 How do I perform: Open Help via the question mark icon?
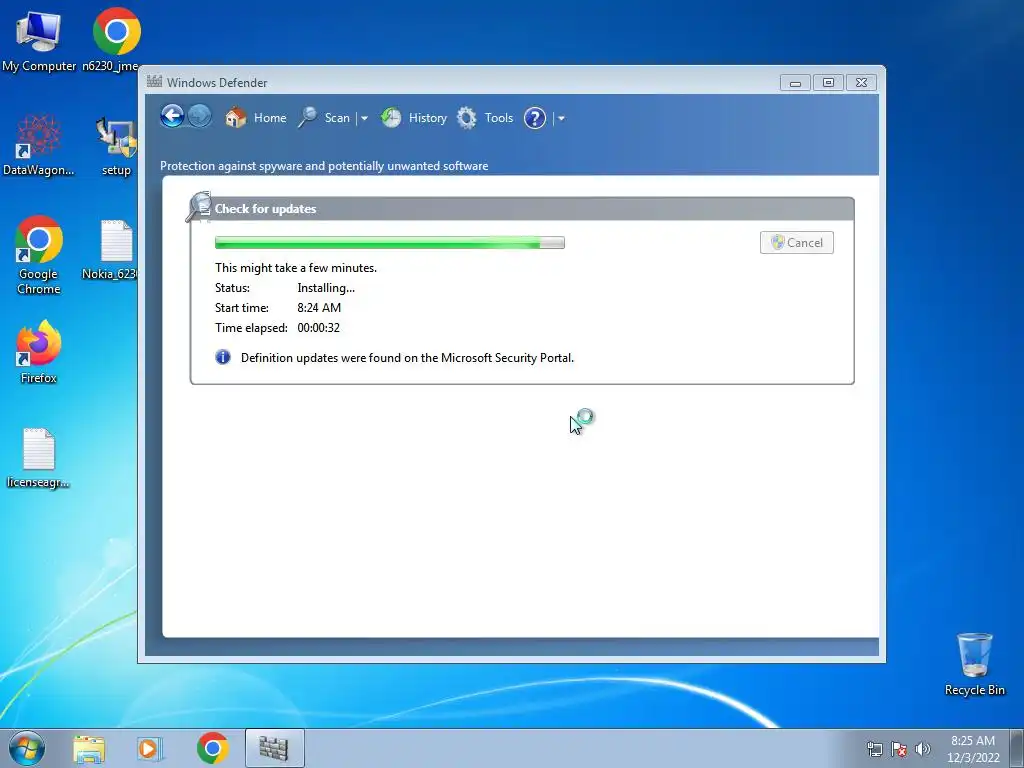pyautogui.click(x=535, y=118)
